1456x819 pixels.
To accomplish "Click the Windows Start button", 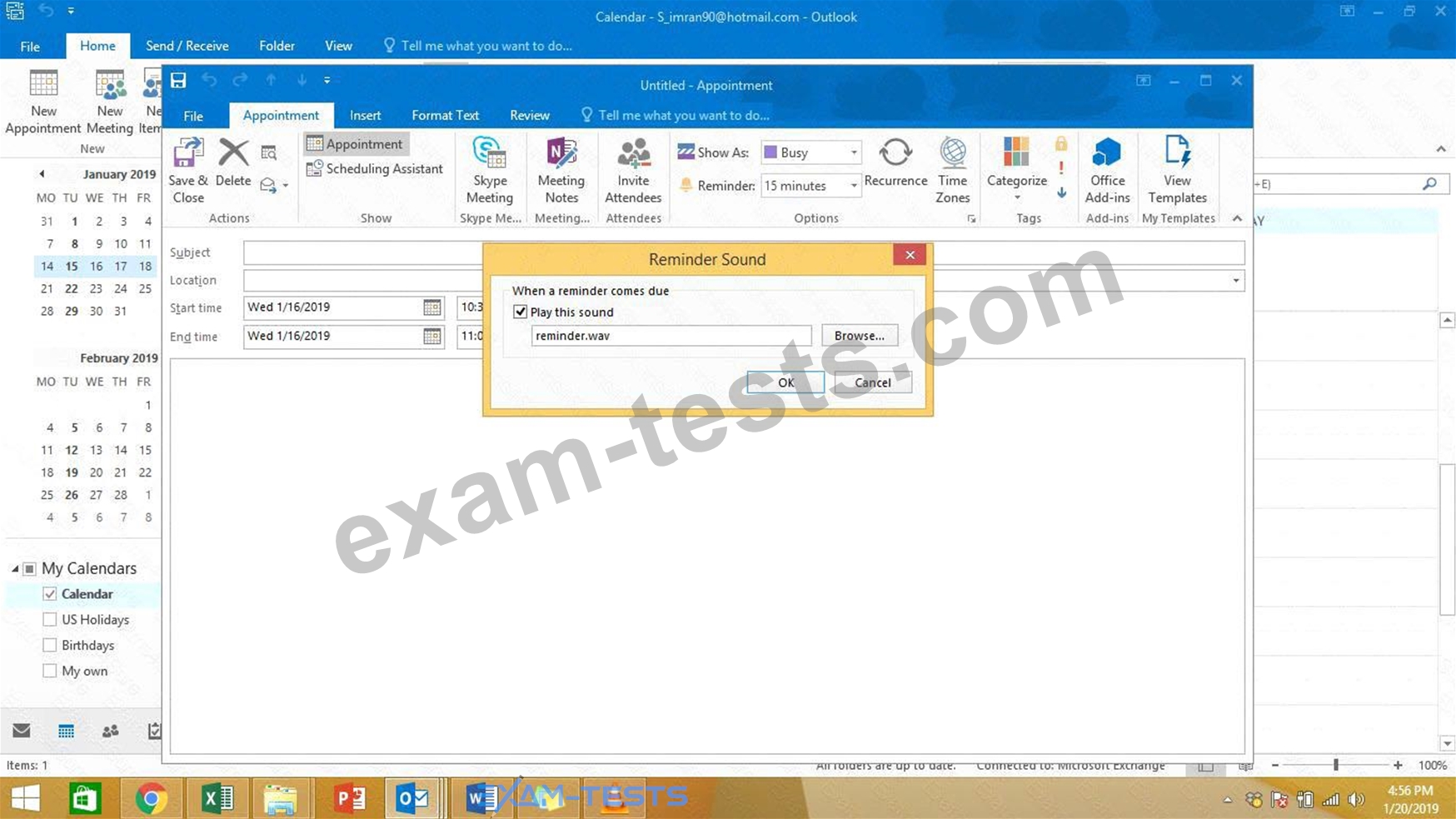I will (25, 799).
